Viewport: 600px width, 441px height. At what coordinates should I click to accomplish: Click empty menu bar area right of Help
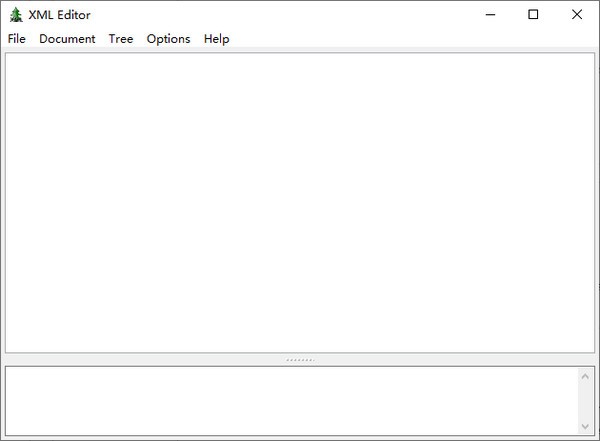[x=400, y=39]
